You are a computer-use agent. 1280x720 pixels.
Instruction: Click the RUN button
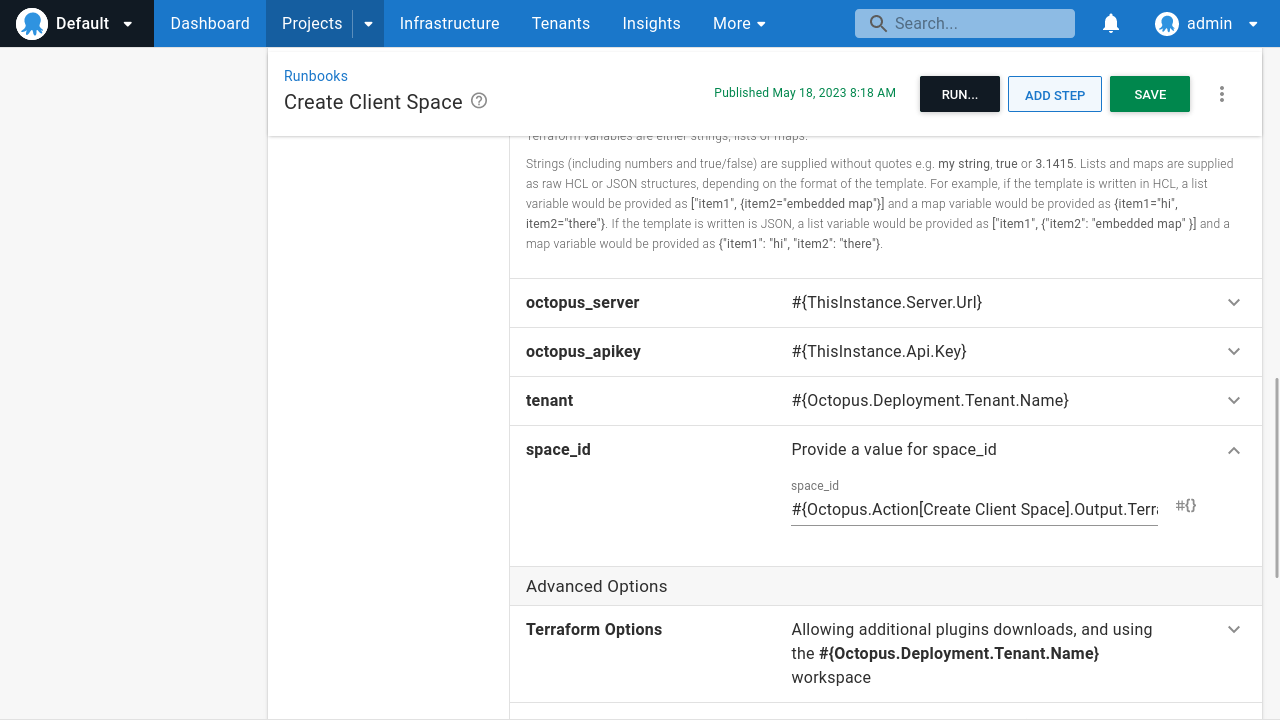coord(959,93)
